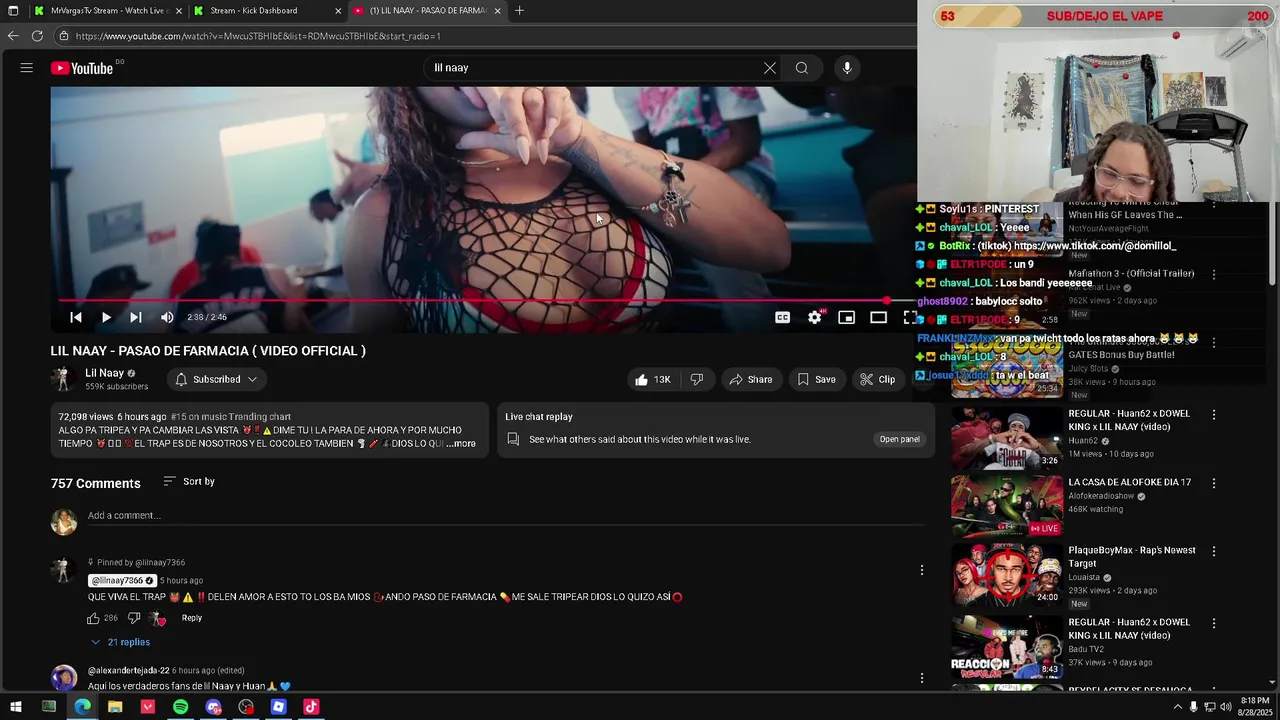Open Roblox from the taskbar
Viewport: 1280px width, 720px height.
279,707
